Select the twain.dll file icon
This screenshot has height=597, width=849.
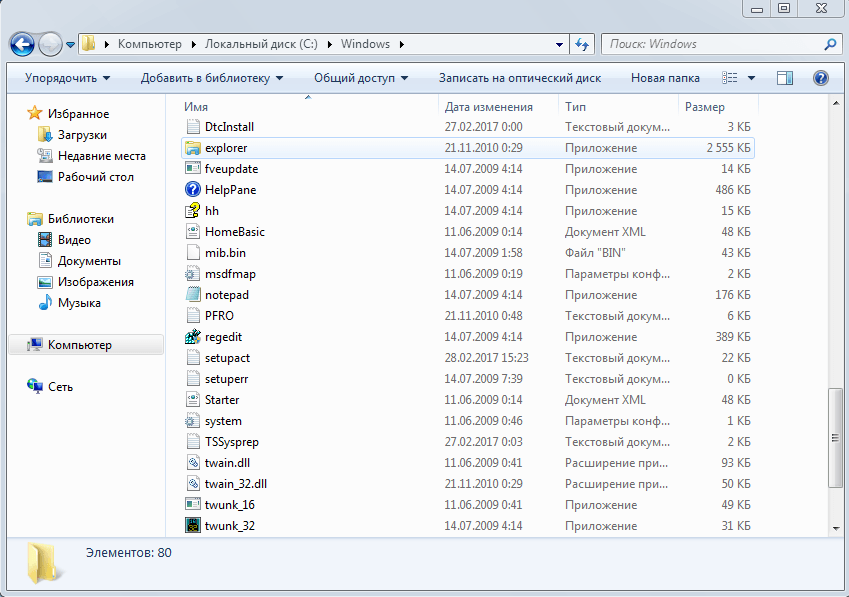(x=193, y=463)
